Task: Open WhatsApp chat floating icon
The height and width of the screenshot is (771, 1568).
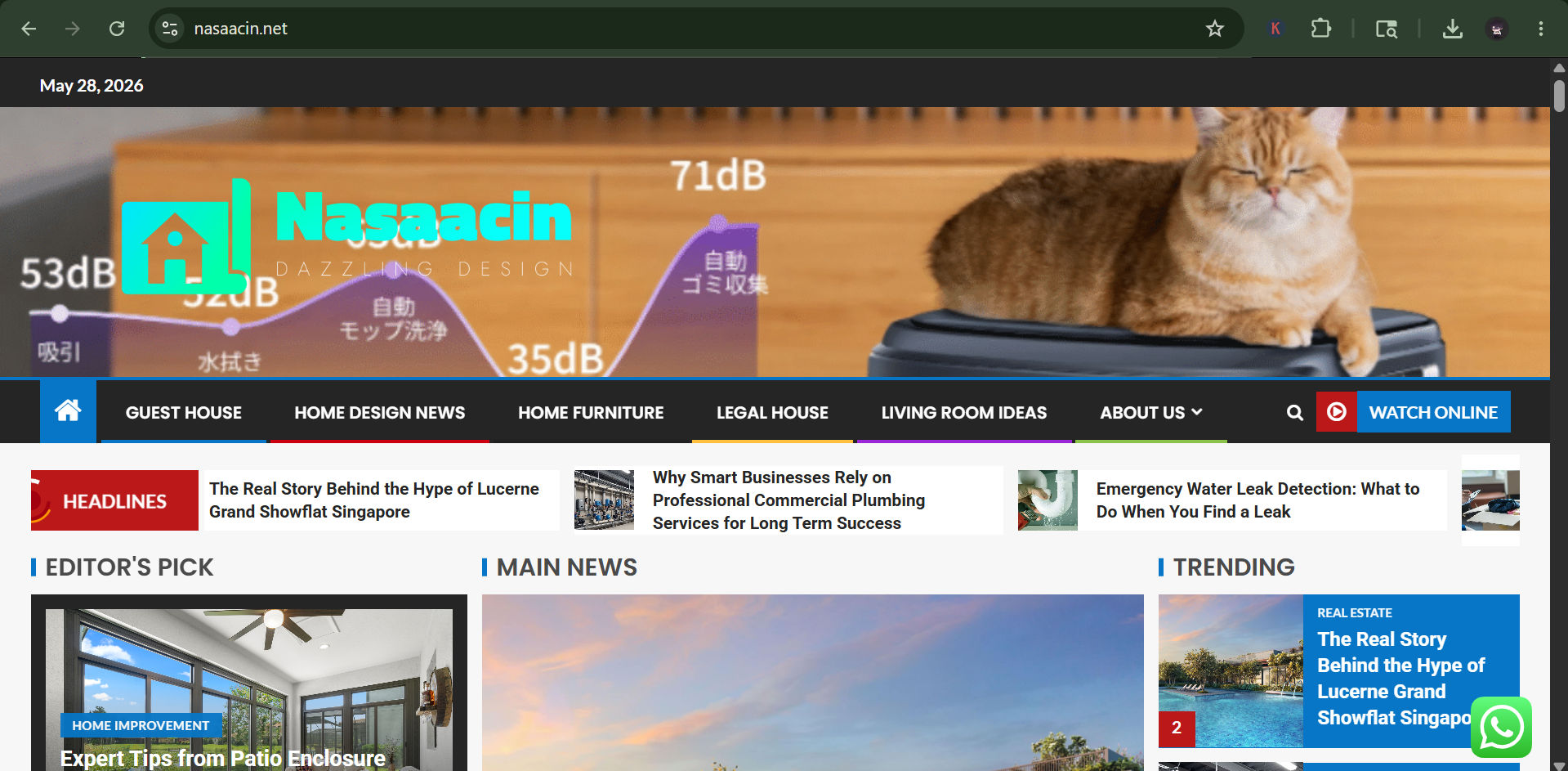Action: (1501, 728)
